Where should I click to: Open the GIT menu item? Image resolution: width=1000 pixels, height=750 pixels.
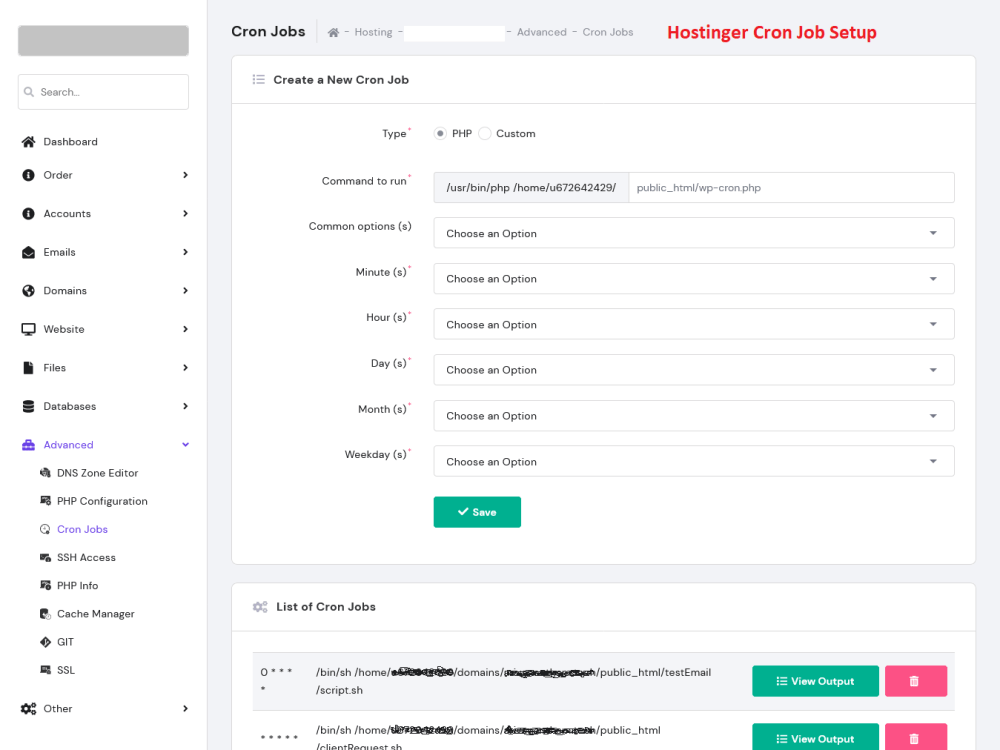[x=65, y=642]
